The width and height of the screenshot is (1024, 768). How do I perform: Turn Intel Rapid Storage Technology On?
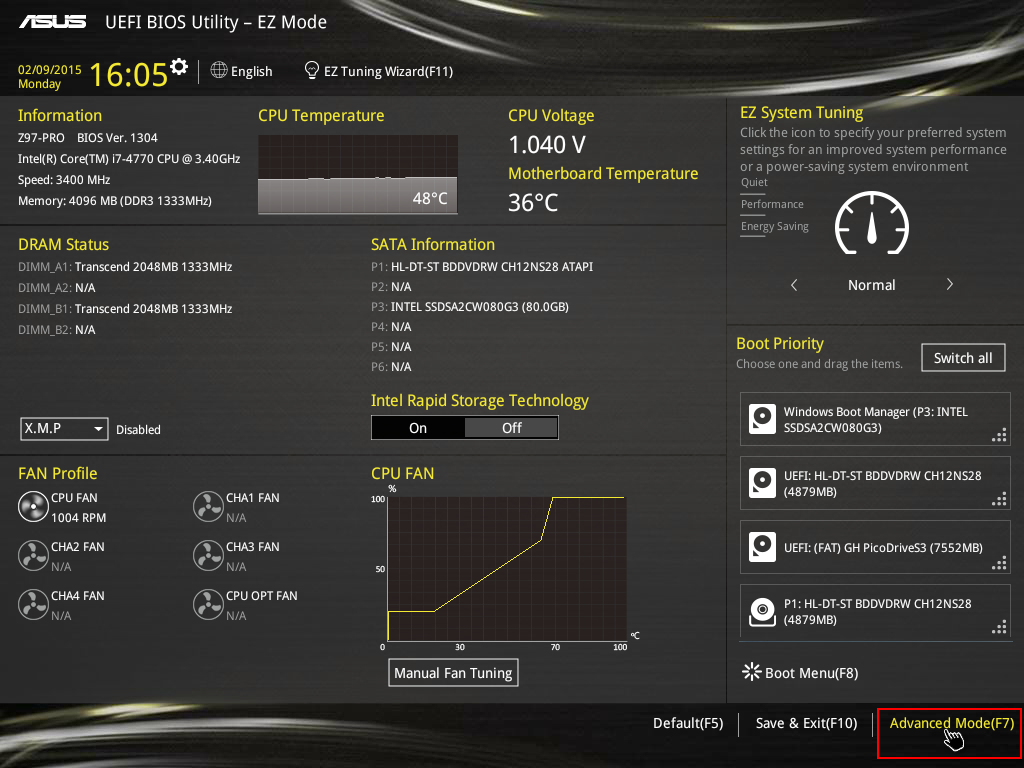tap(418, 428)
